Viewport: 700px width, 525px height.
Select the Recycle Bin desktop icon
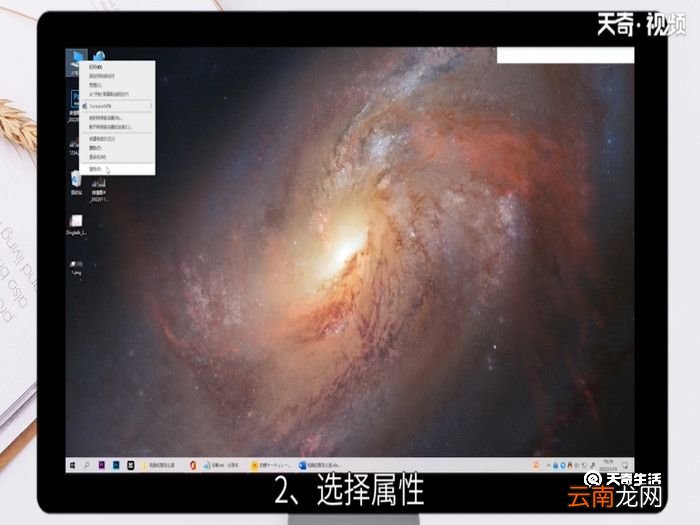point(76,183)
